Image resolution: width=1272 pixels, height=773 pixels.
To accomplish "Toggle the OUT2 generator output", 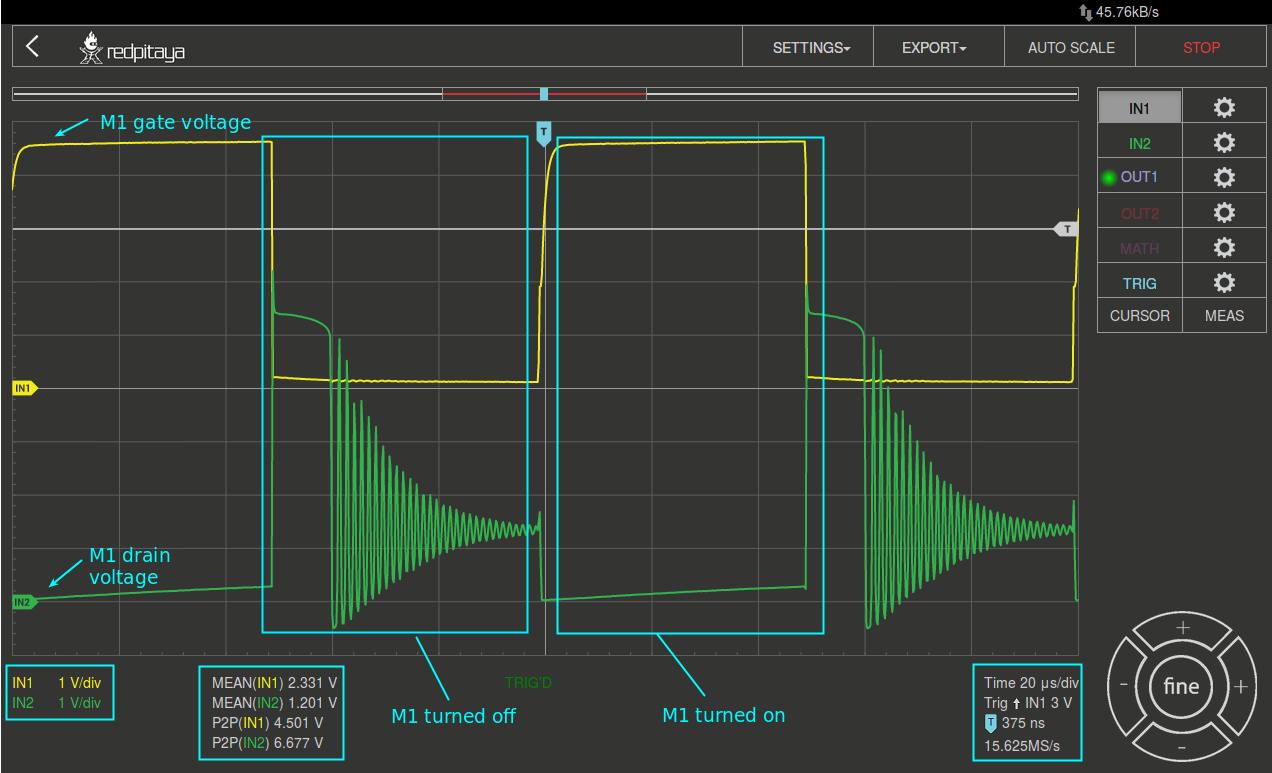I will (x=1140, y=213).
